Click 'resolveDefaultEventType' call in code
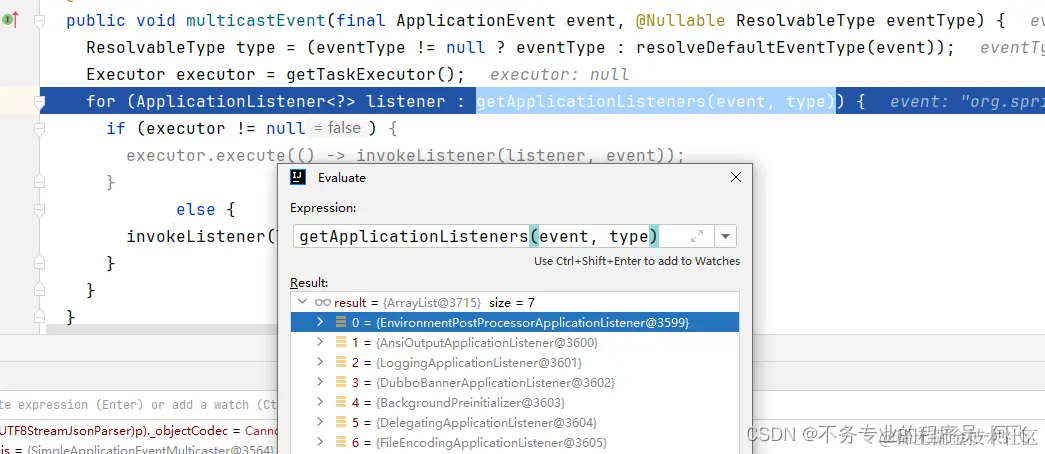The width and height of the screenshot is (1045, 454). pyautogui.click(x=756, y=47)
